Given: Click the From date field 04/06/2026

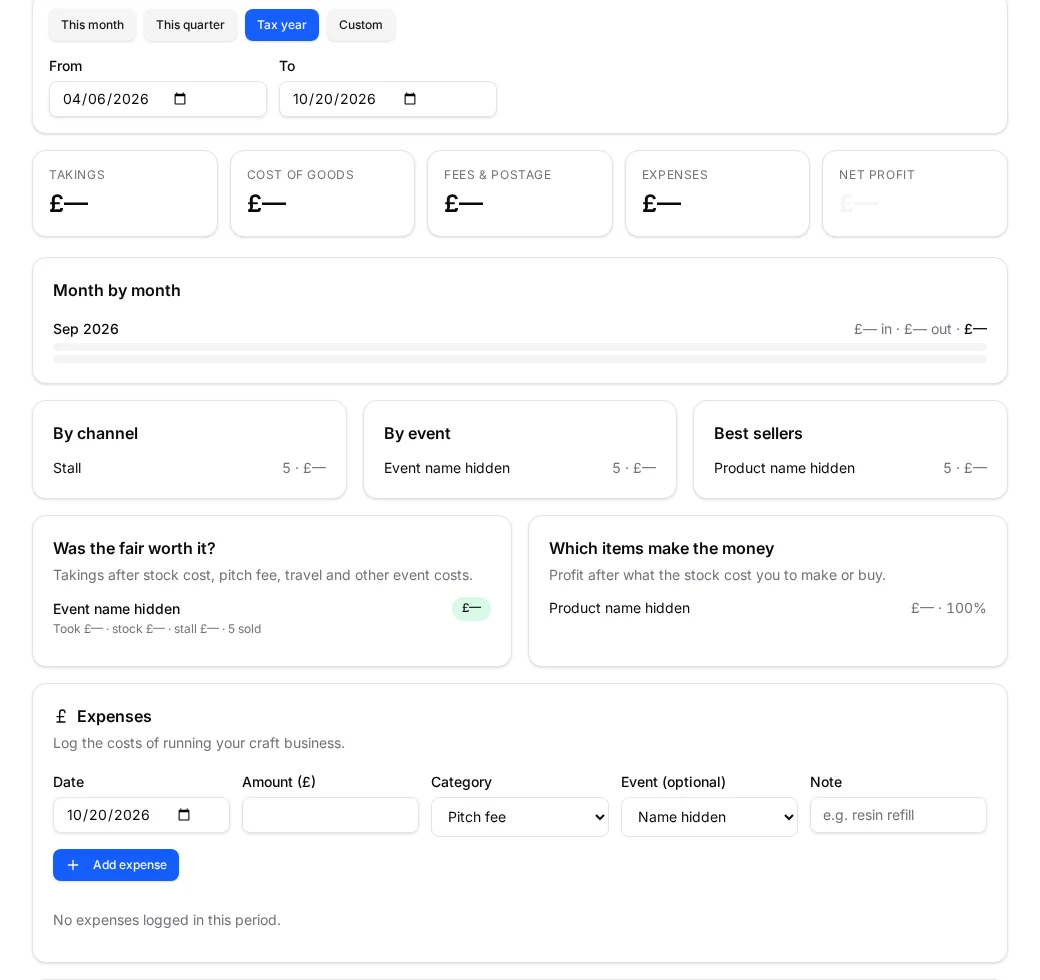Looking at the screenshot, I should (x=158, y=99).
